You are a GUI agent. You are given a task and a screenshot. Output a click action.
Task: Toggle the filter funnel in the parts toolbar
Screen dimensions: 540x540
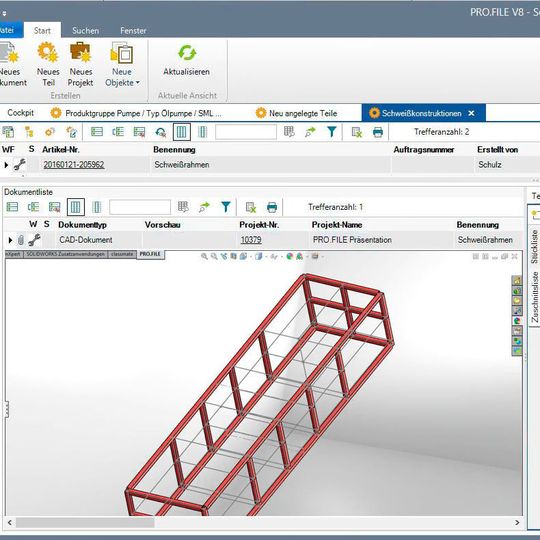click(331, 132)
